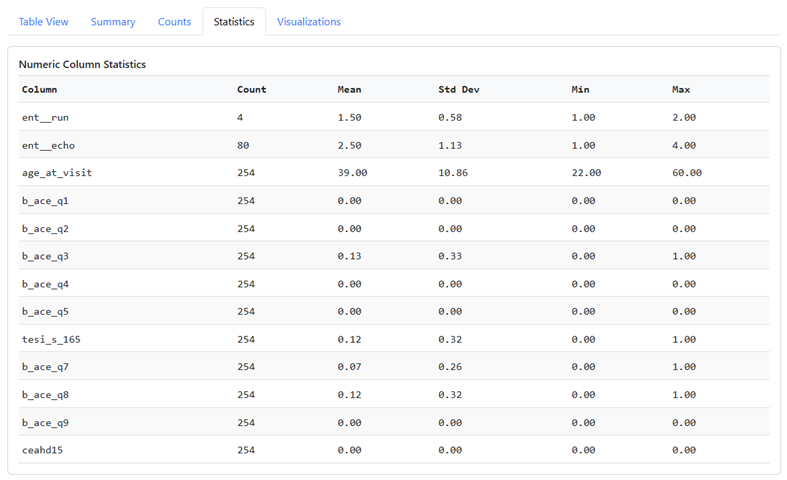Switch to the Table View tab
The width and height of the screenshot is (787, 480).
pos(43,22)
